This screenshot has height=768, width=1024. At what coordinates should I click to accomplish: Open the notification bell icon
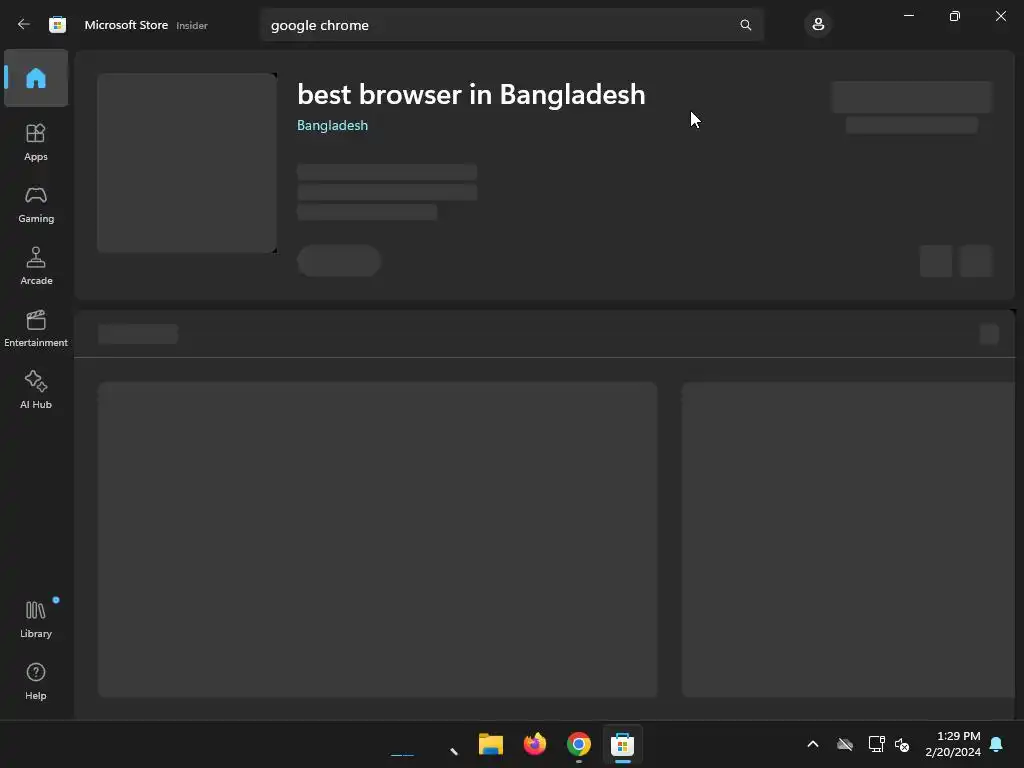coord(996,744)
